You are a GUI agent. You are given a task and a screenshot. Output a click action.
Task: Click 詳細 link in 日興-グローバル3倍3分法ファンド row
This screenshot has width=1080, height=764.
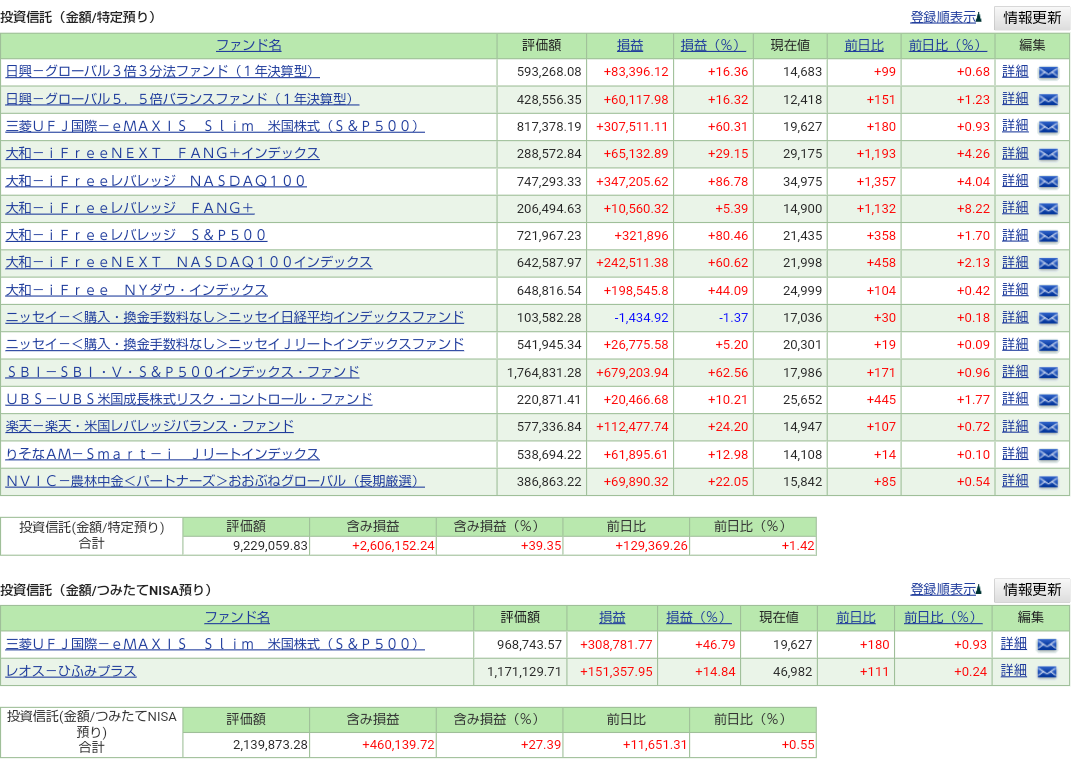(1015, 71)
